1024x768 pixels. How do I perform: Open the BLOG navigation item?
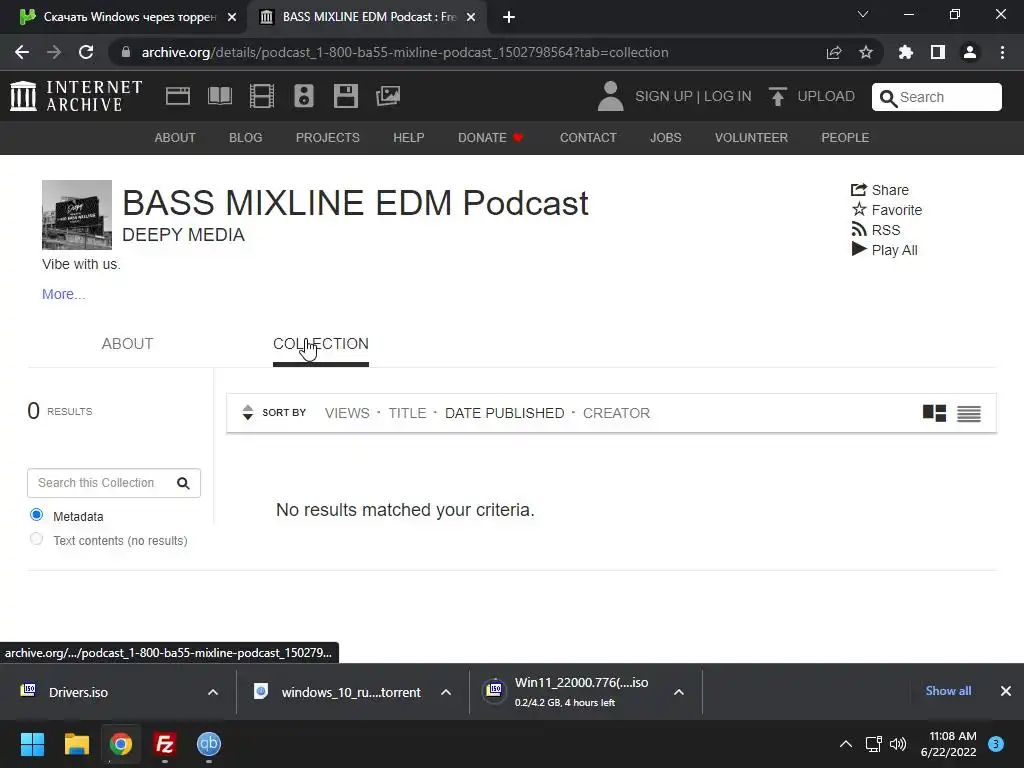coord(246,138)
